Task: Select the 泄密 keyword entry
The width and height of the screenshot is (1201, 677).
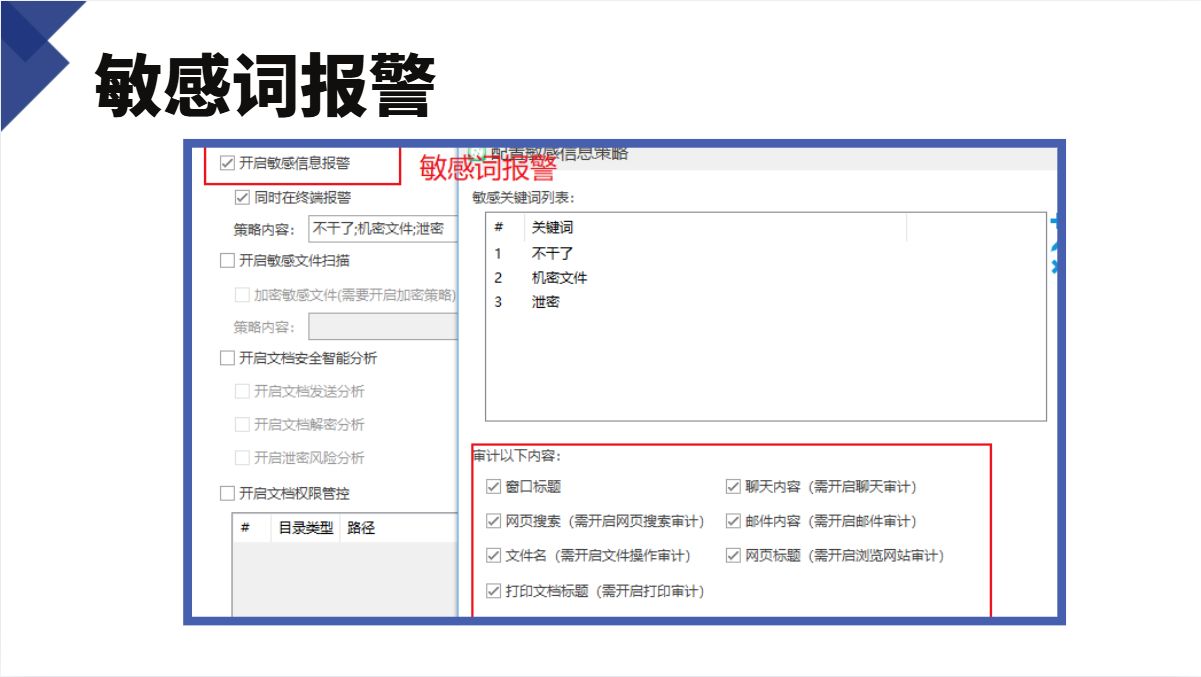Action: click(x=546, y=302)
